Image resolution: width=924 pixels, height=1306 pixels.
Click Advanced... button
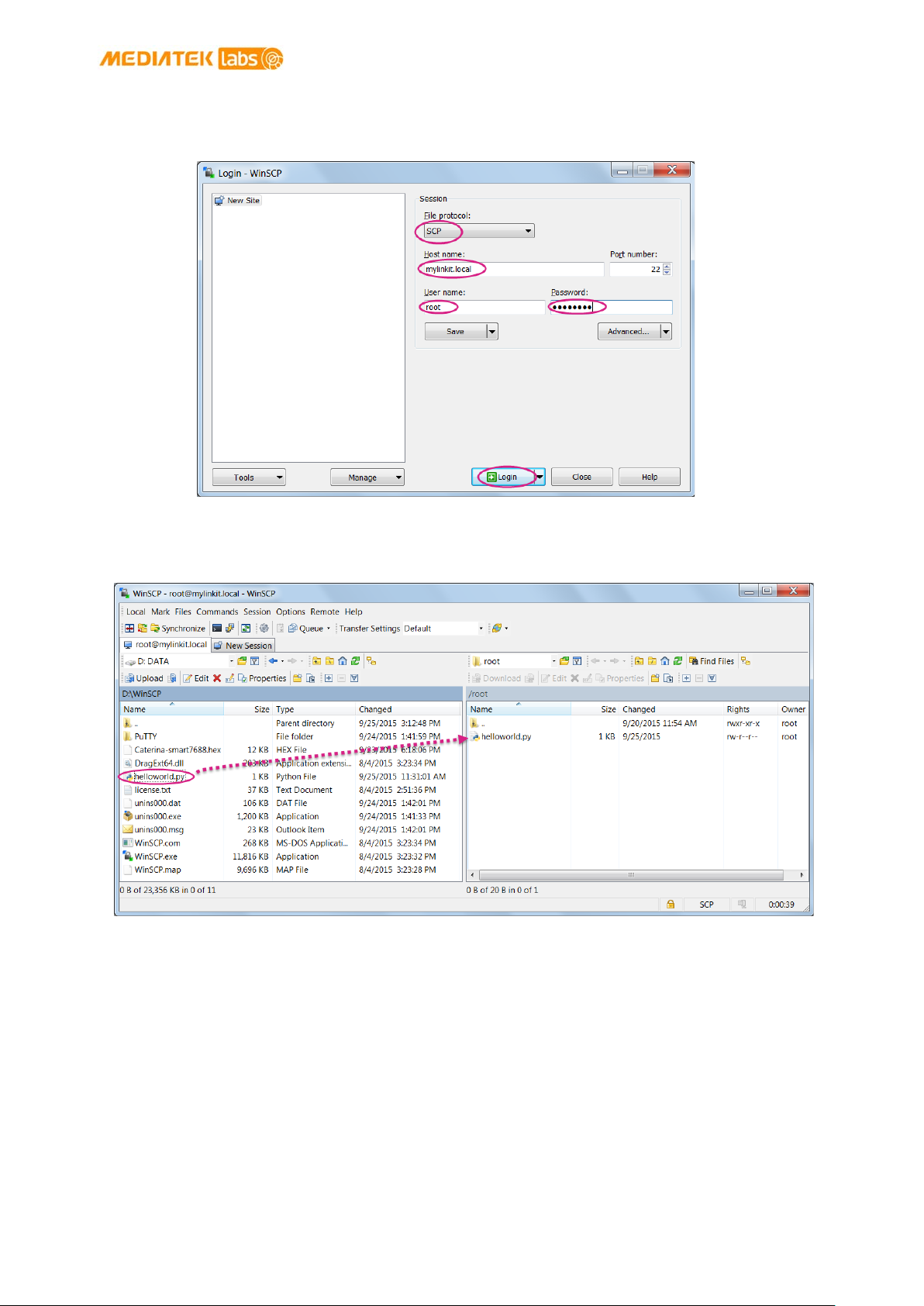(x=629, y=331)
